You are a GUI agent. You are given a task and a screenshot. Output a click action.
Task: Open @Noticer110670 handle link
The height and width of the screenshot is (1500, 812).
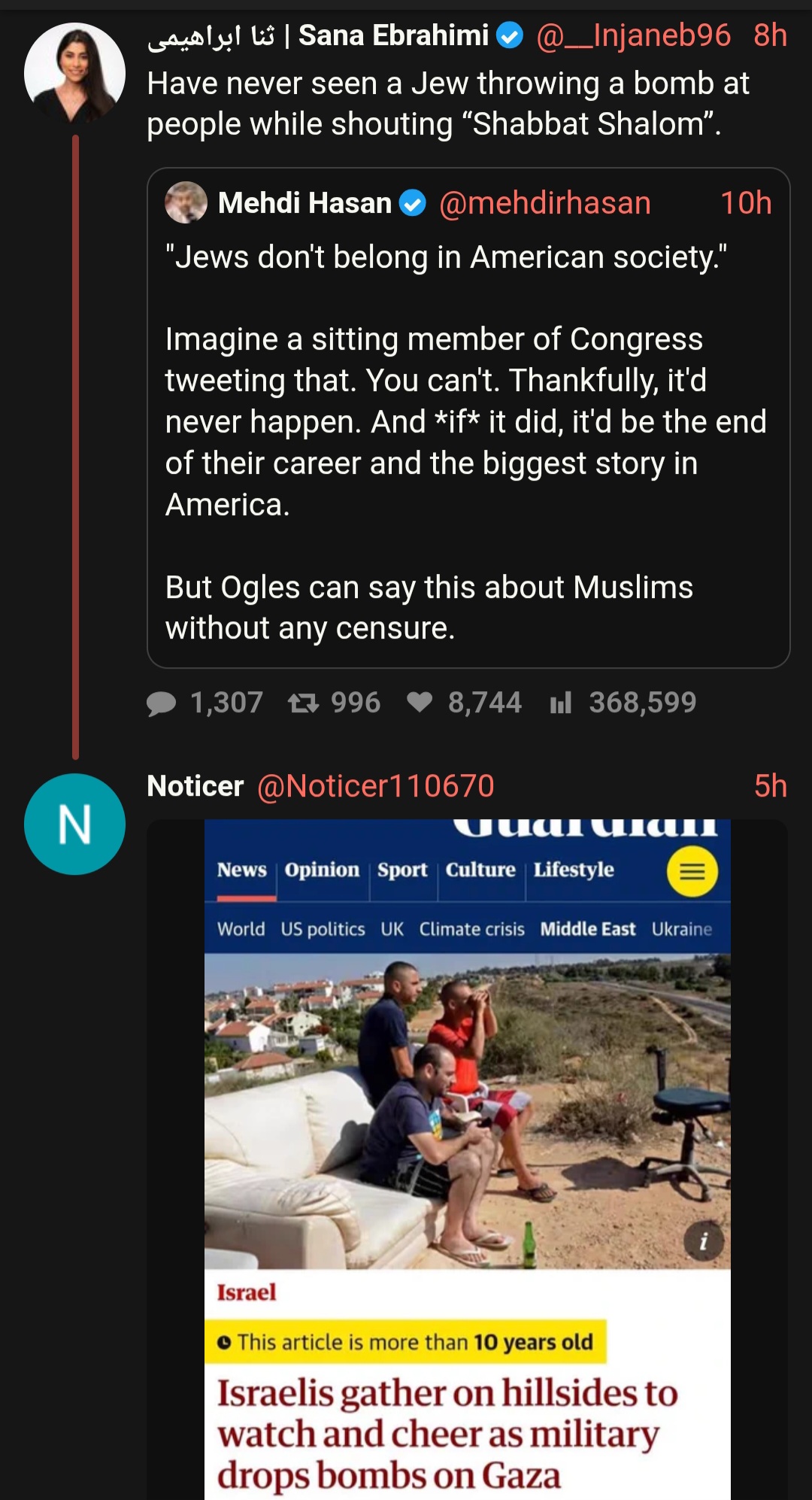tap(376, 786)
